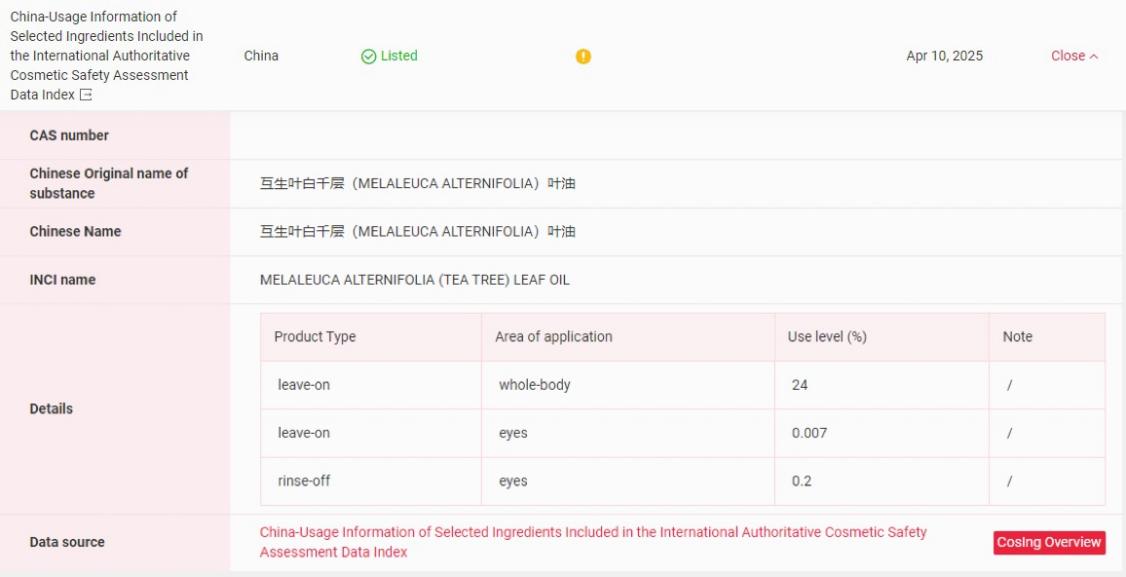Click the Product Type column header

pyautogui.click(x=315, y=337)
